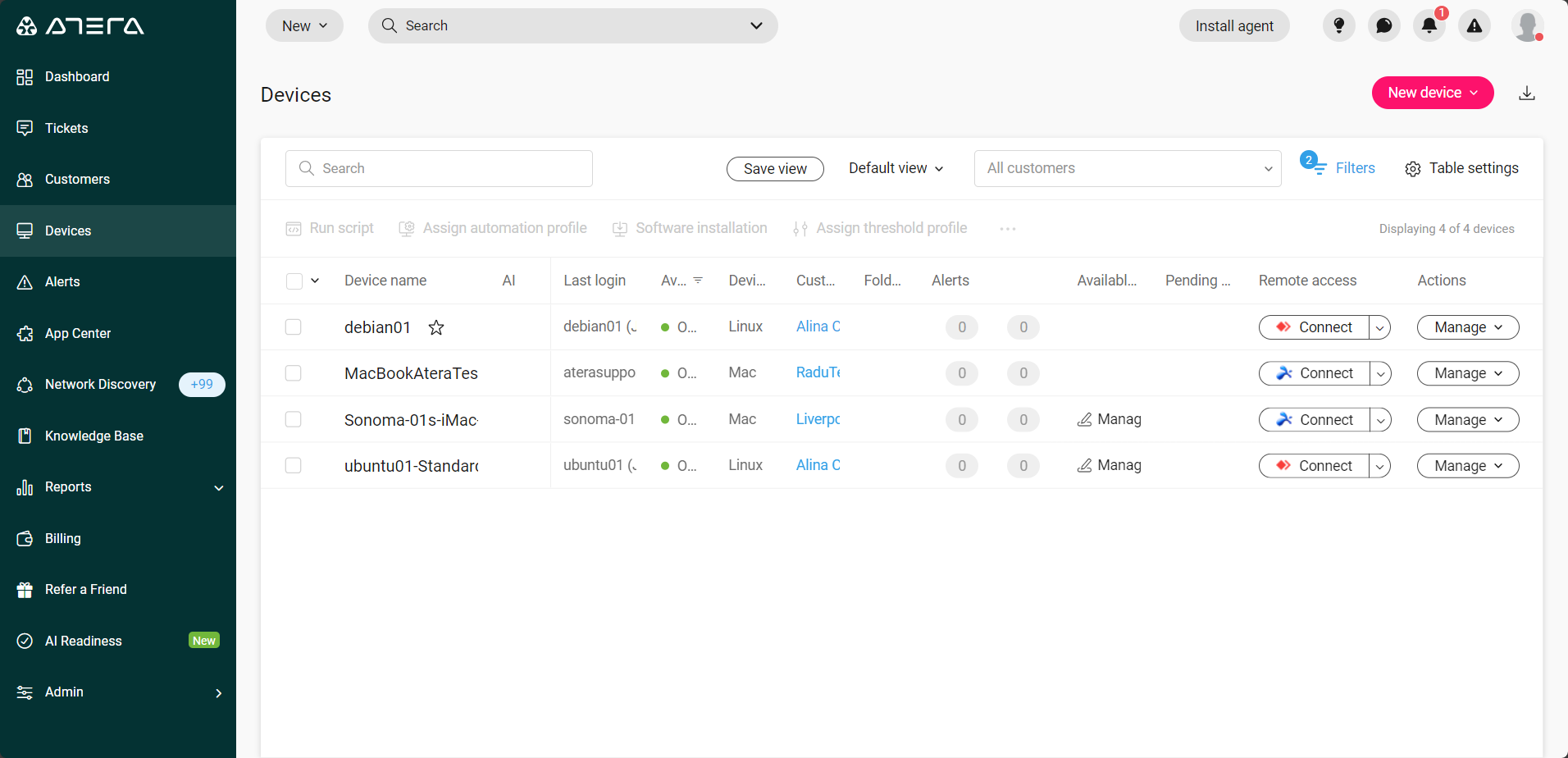This screenshot has height=758, width=1568.
Task: Select all devices header checkbox
Action: [x=294, y=281]
